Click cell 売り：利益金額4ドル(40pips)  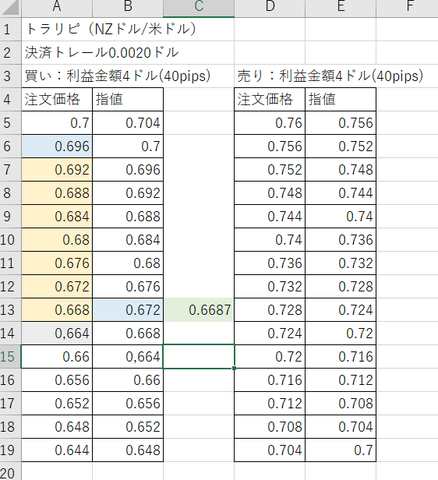(x=330, y=76)
